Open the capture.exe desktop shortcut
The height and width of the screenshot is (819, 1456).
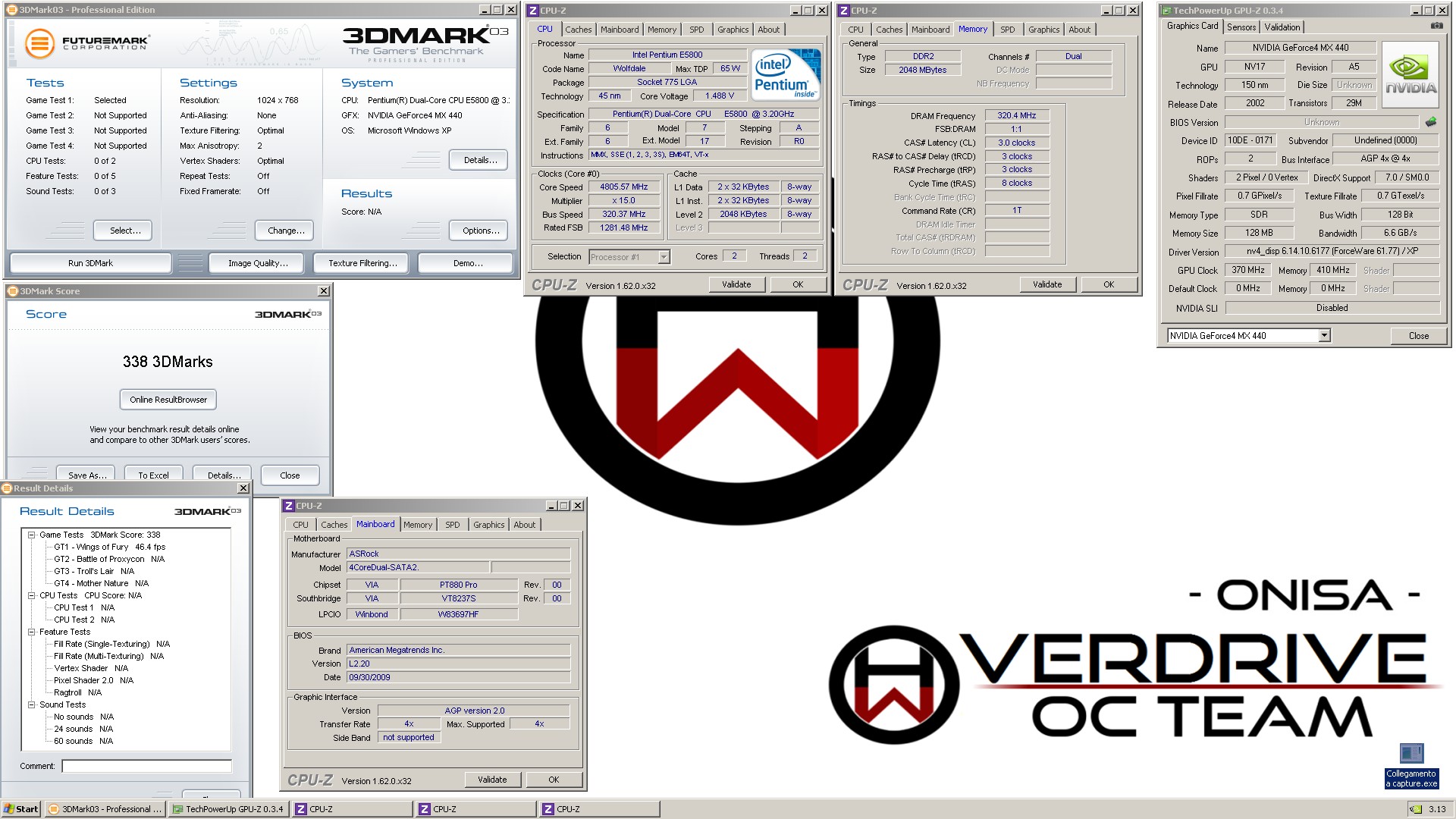pyautogui.click(x=1411, y=766)
